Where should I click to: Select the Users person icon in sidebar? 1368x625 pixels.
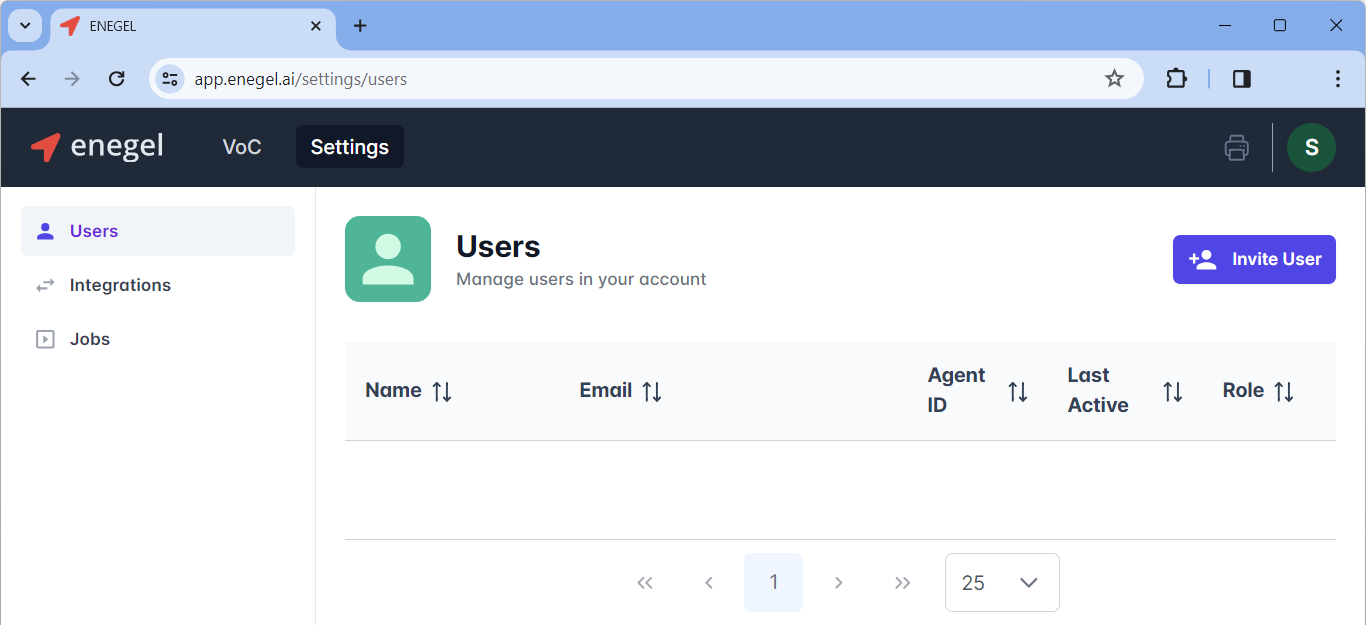[x=45, y=230]
